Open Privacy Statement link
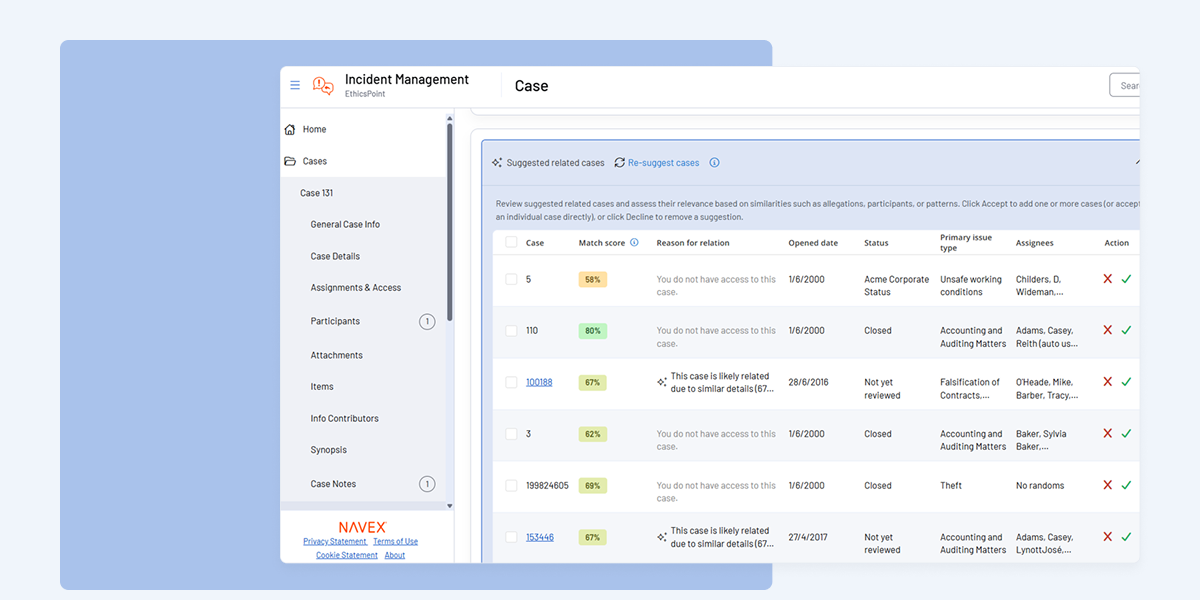Viewport: 1200px width, 600px height. pos(335,541)
